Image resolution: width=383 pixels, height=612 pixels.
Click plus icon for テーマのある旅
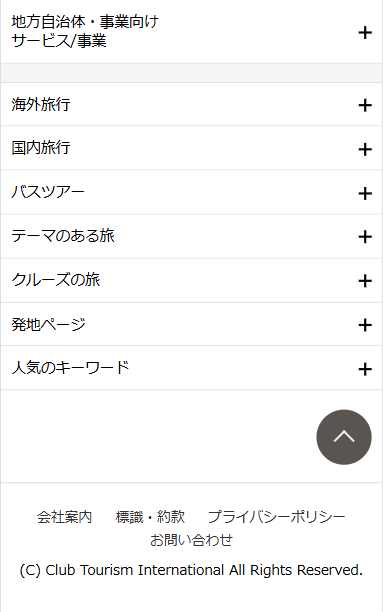click(x=365, y=237)
